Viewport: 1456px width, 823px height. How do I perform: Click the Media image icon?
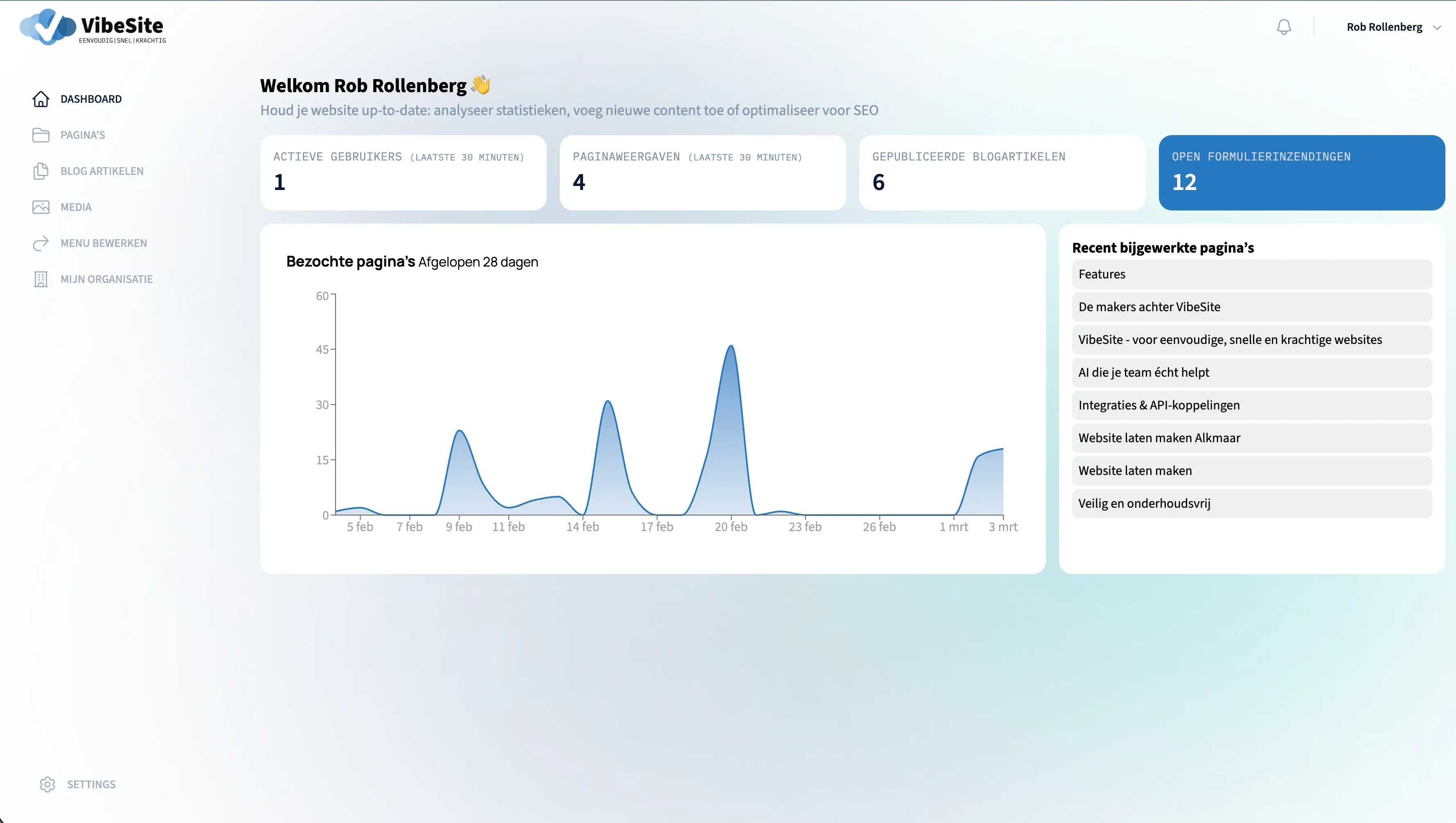point(41,207)
